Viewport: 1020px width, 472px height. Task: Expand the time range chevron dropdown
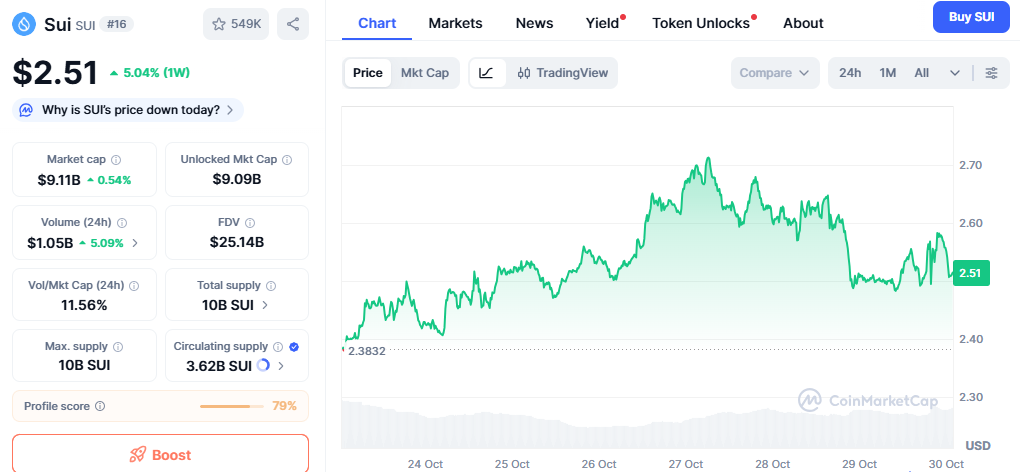(955, 73)
